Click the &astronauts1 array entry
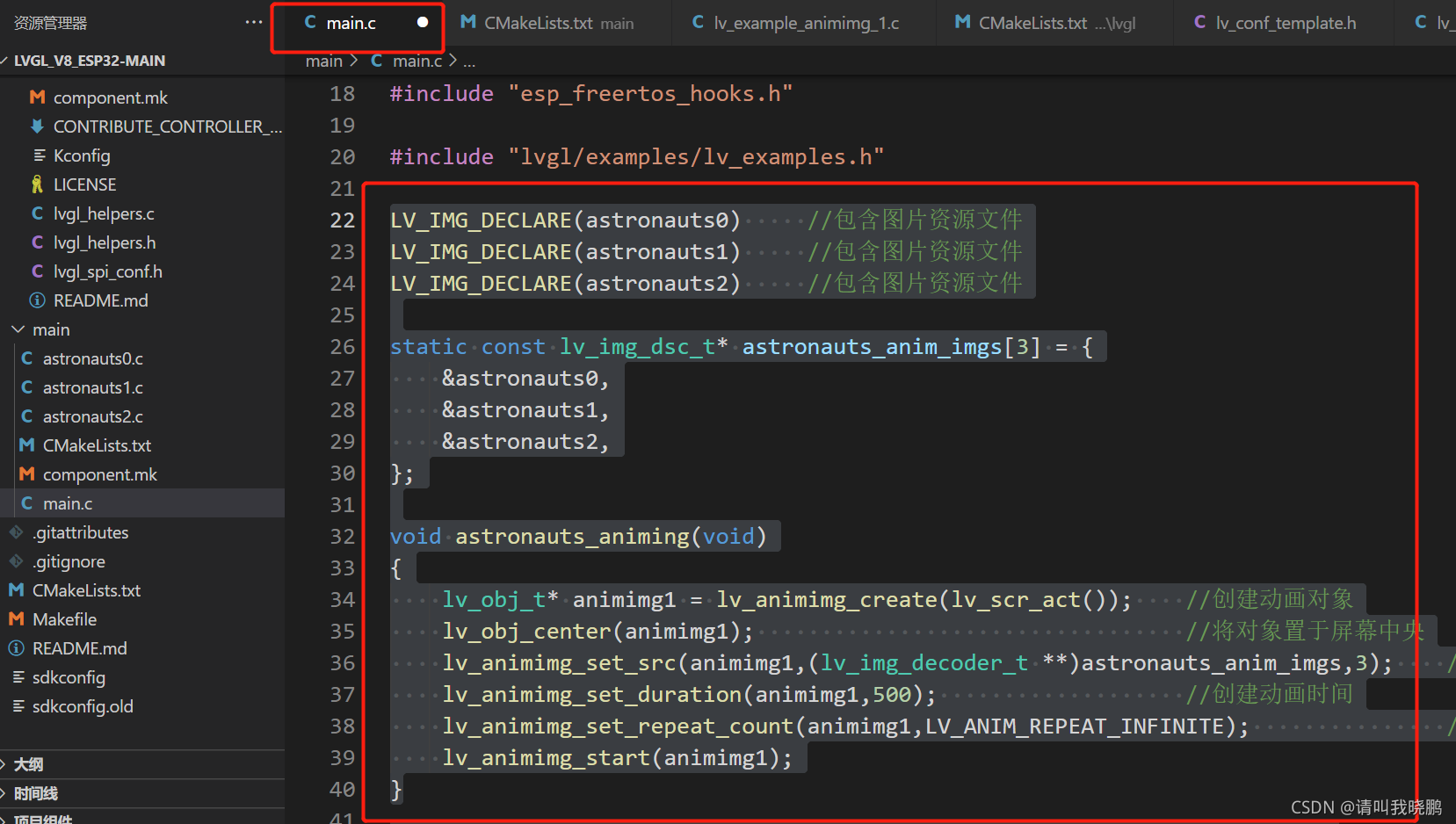 click(525, 410)
